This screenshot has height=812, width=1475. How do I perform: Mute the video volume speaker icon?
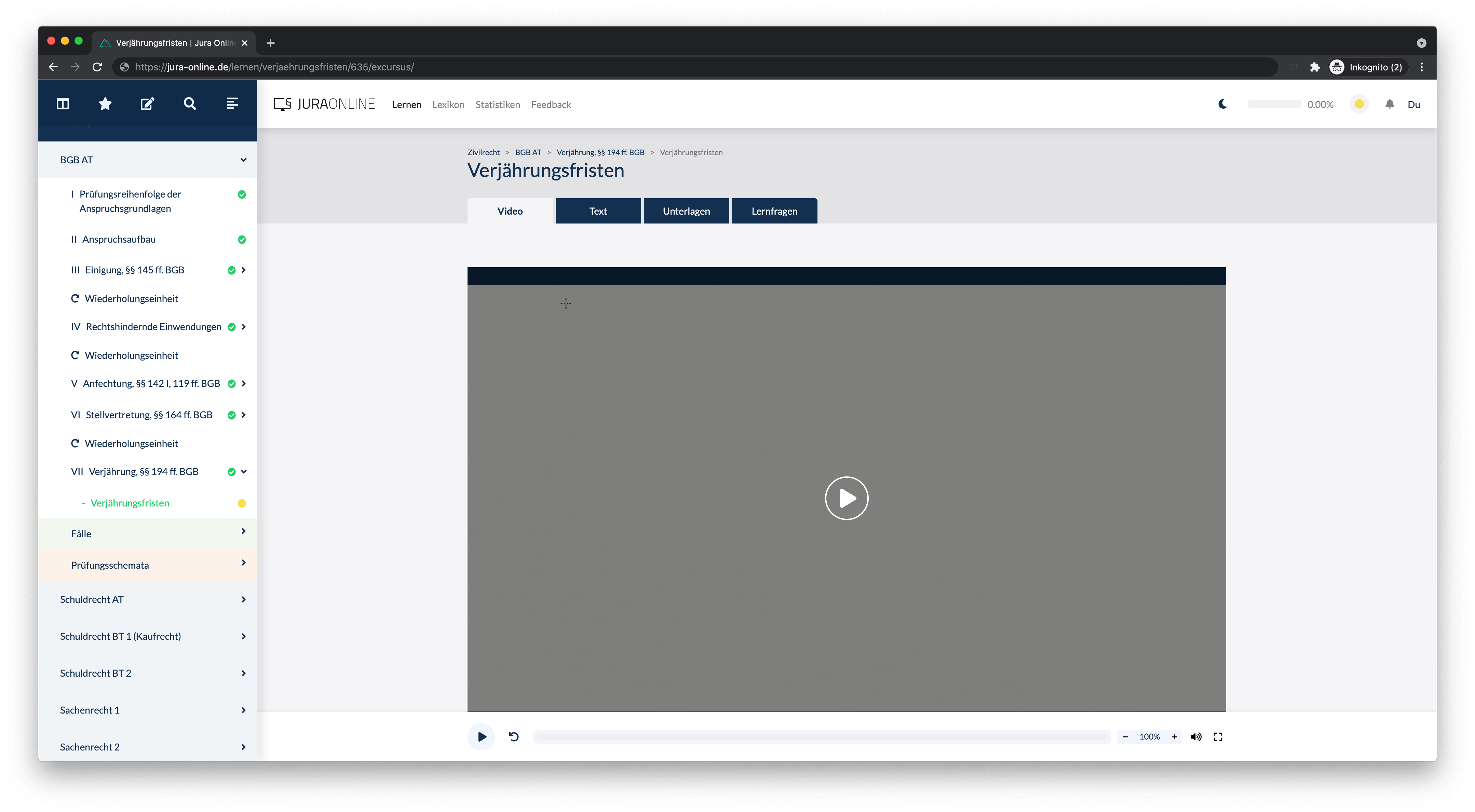(1195, 736)
